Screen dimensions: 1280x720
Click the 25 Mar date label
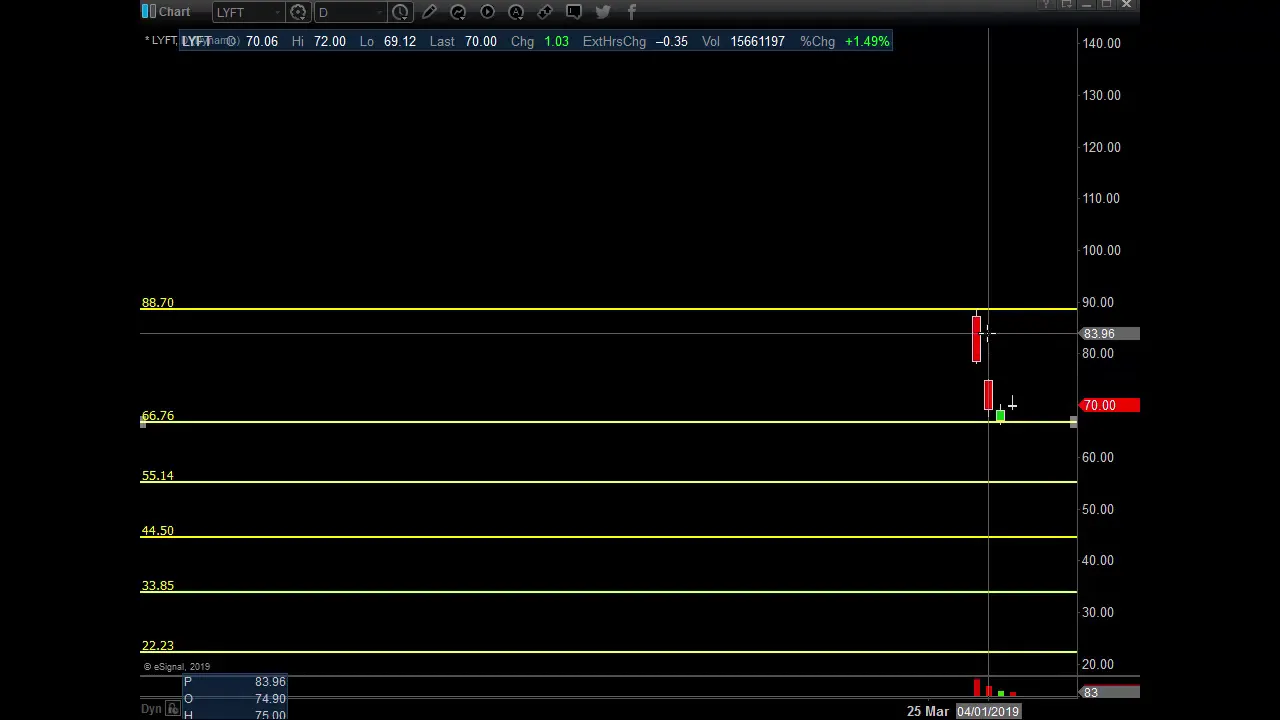click(928, 711)
